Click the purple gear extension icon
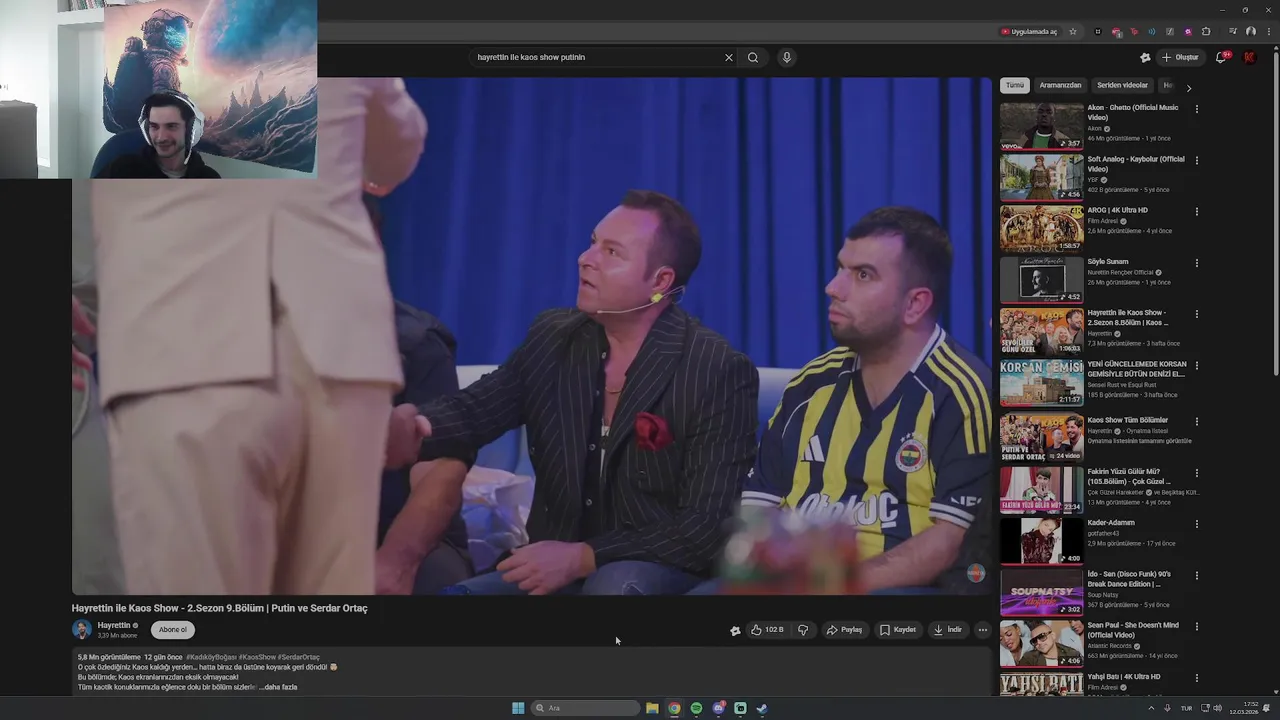Screen dimensions: 1280x720 tap(1188, 31)
